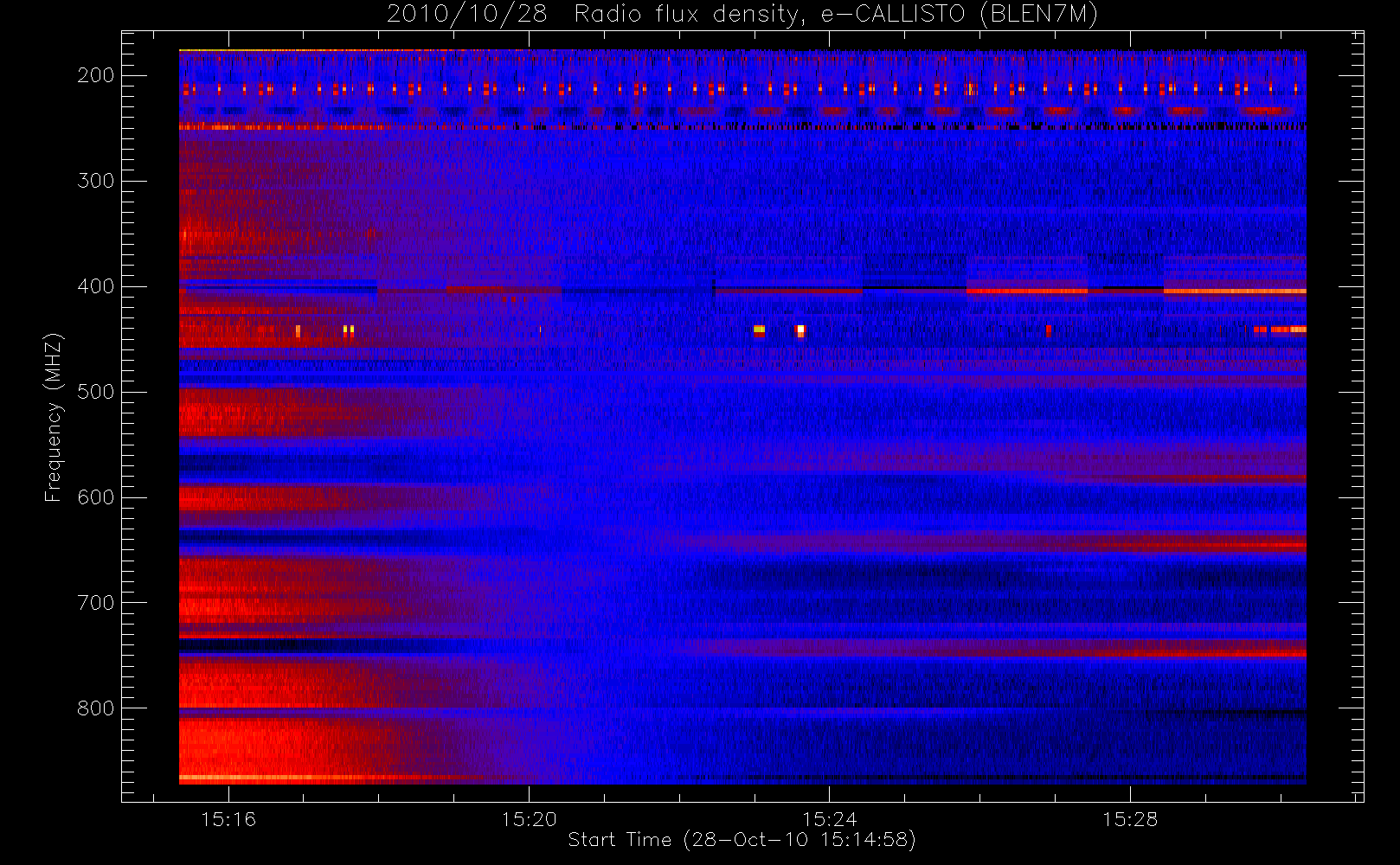Click the 500 frequency tick label

pyautogui.click(x=95, y=392)
